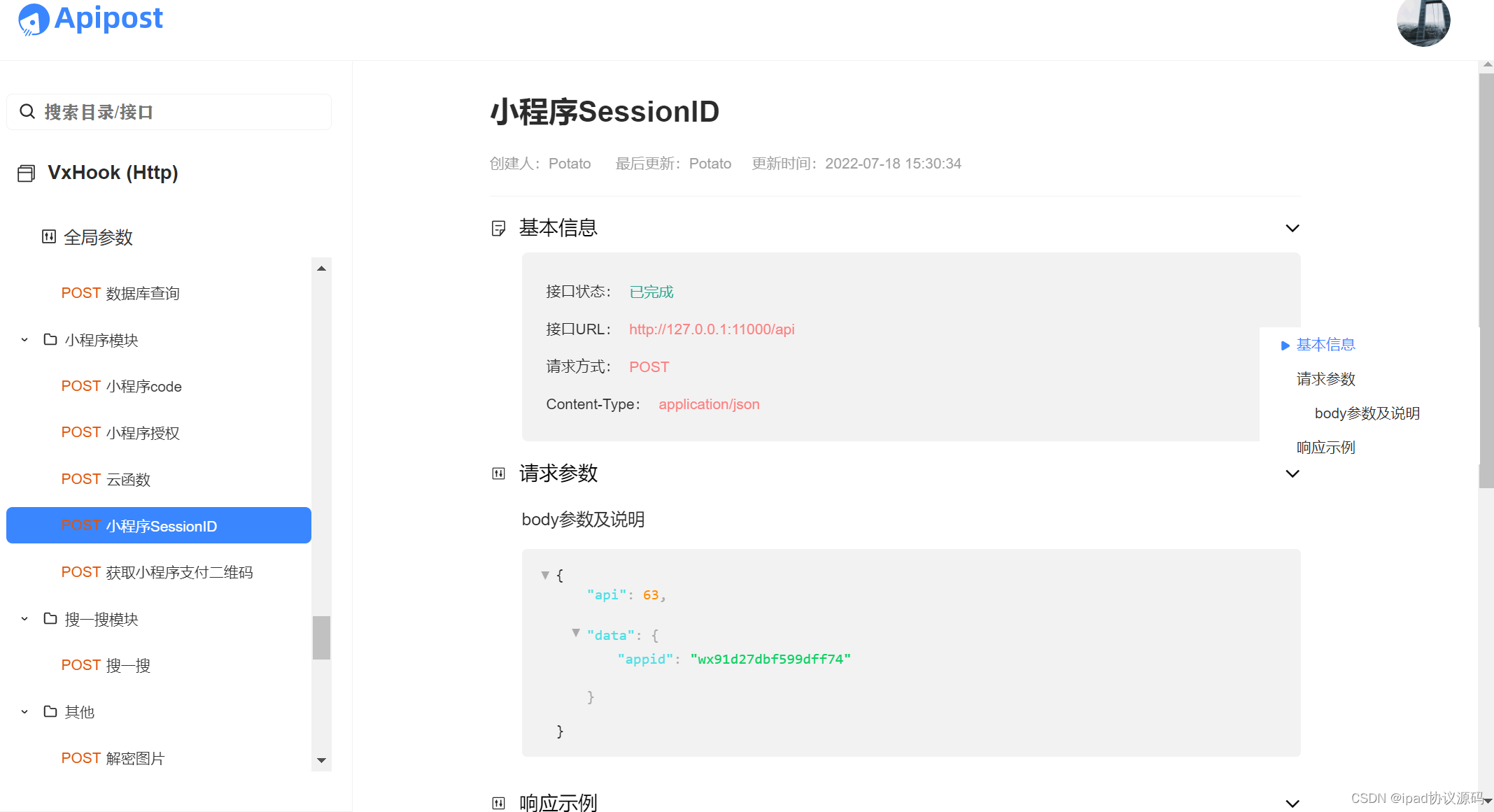This screenshot has width=1494, height=812.
Task: Jump to body参数及说明 in outline
Action: click(x=1367, y=413)
